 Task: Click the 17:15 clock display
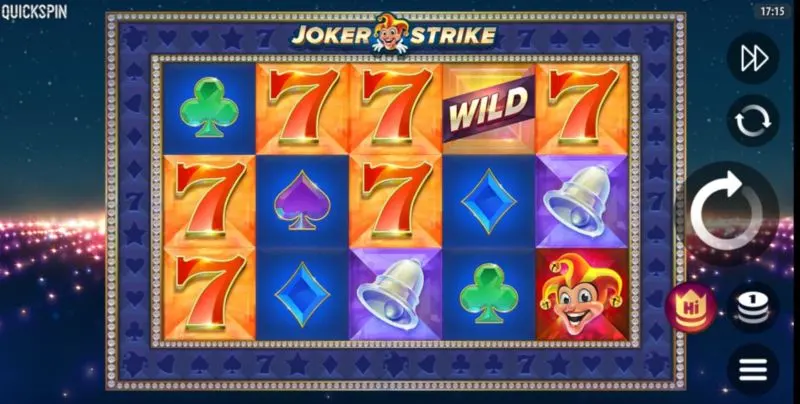(x=772, y=11)
